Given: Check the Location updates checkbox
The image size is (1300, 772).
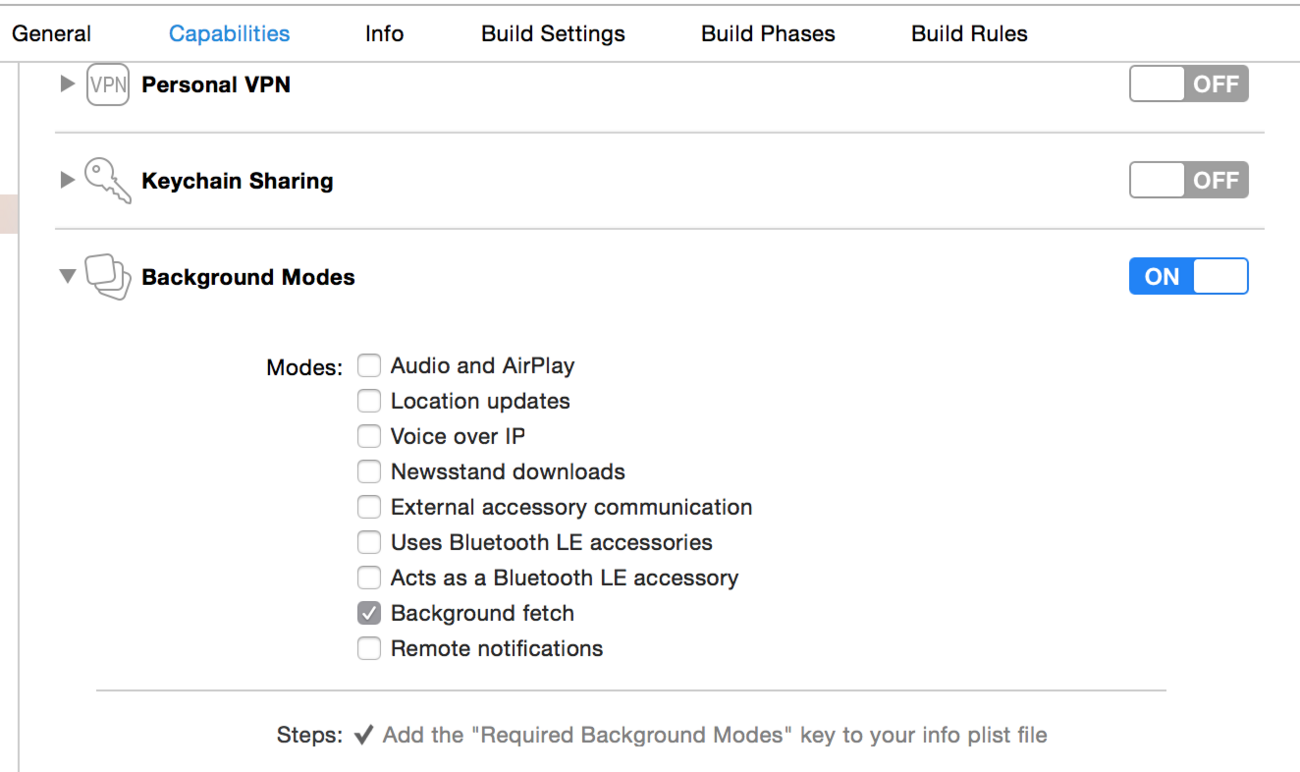Looking at the screenshot, I should [370, 401].
